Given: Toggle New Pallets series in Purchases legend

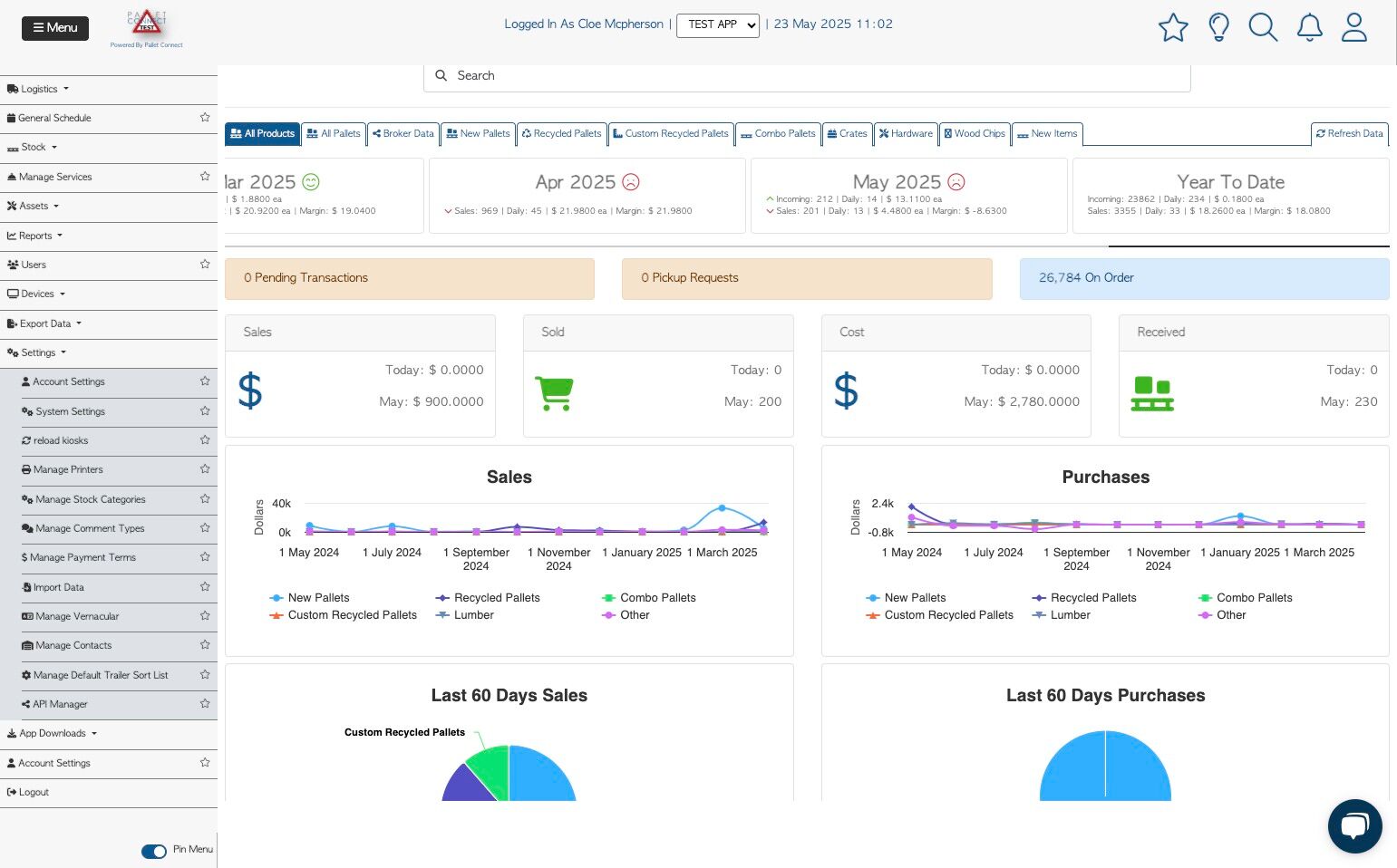Looking at the screenshot, I should point(906,598).
